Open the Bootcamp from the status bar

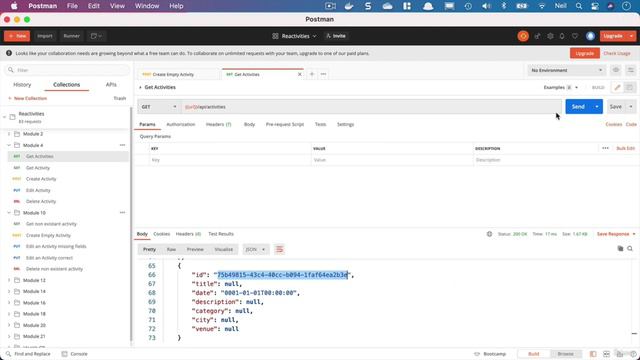point(490,354)
